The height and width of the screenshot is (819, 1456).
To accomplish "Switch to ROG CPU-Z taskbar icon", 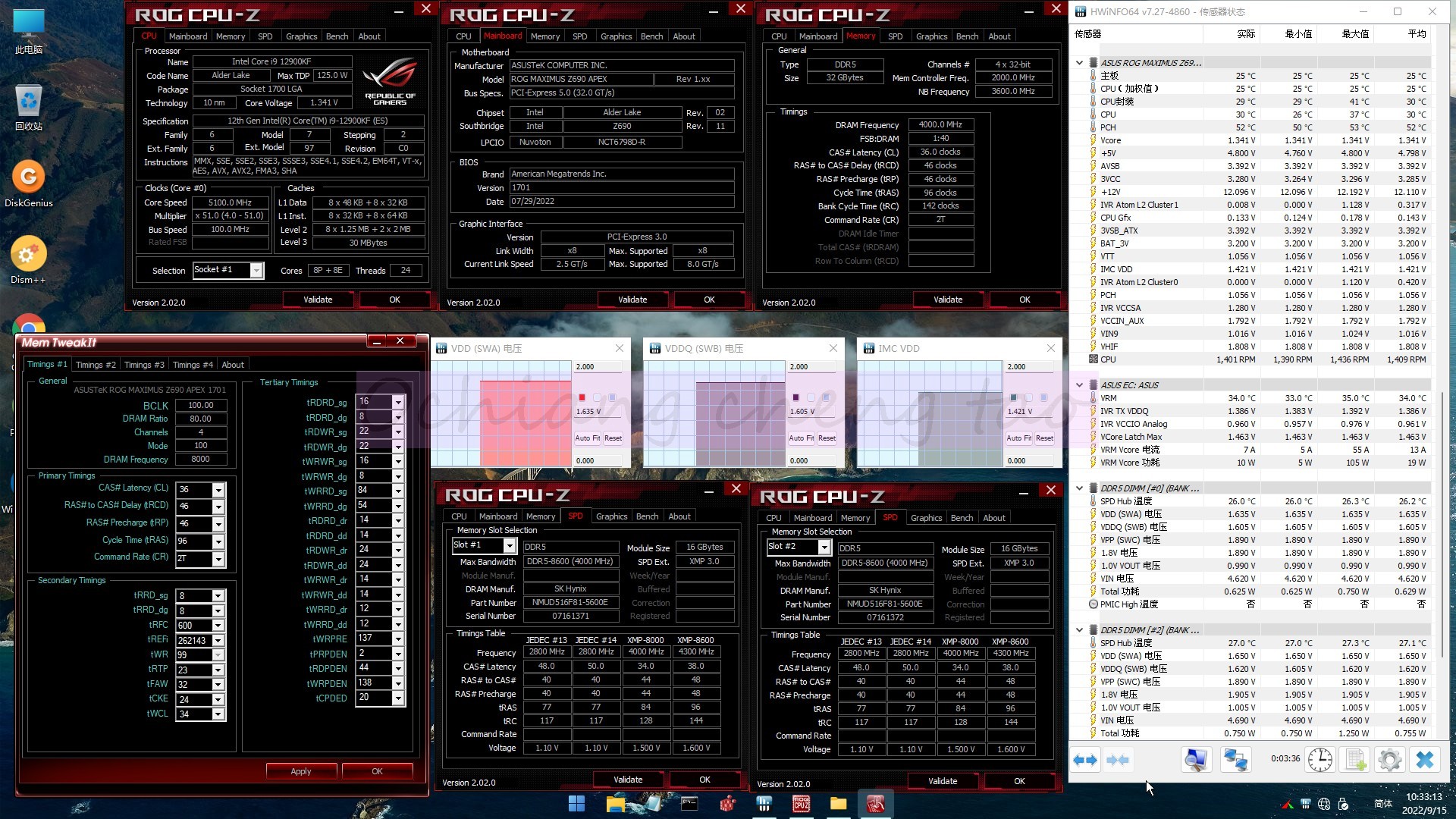I will [x=801, y=804].
